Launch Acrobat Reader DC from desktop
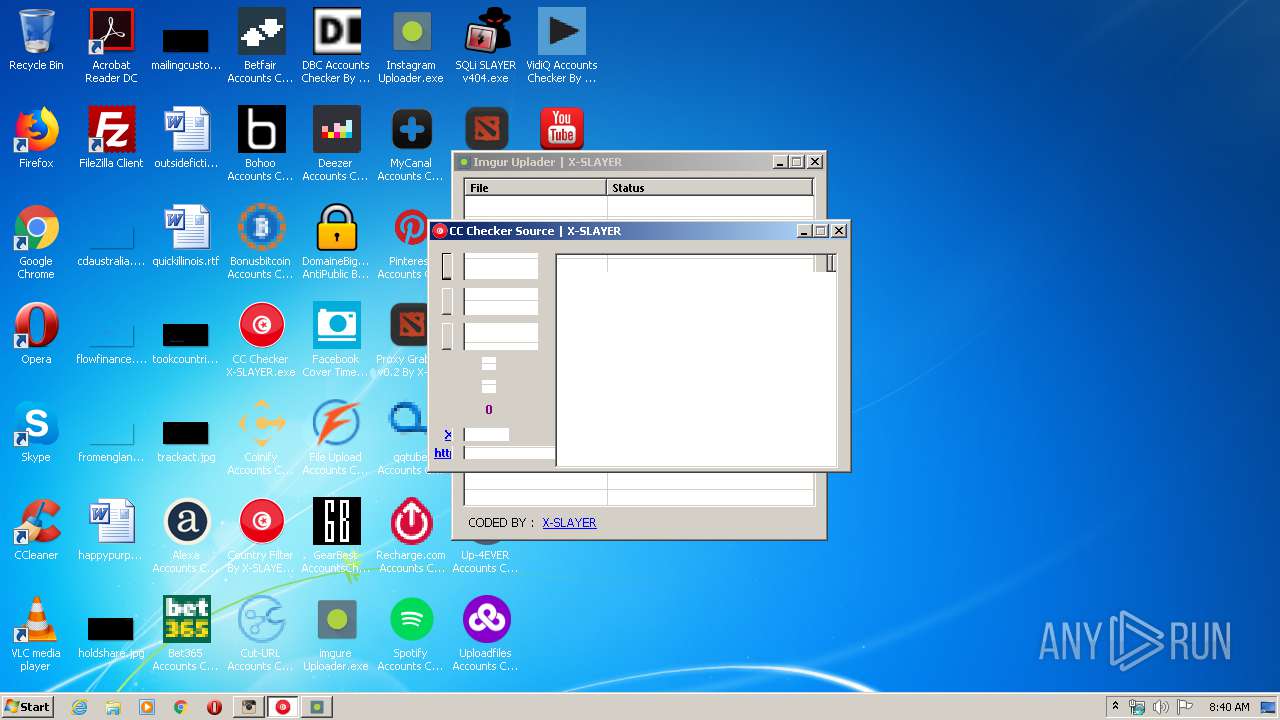1280x720 pixels. click(x=111, y=46)
